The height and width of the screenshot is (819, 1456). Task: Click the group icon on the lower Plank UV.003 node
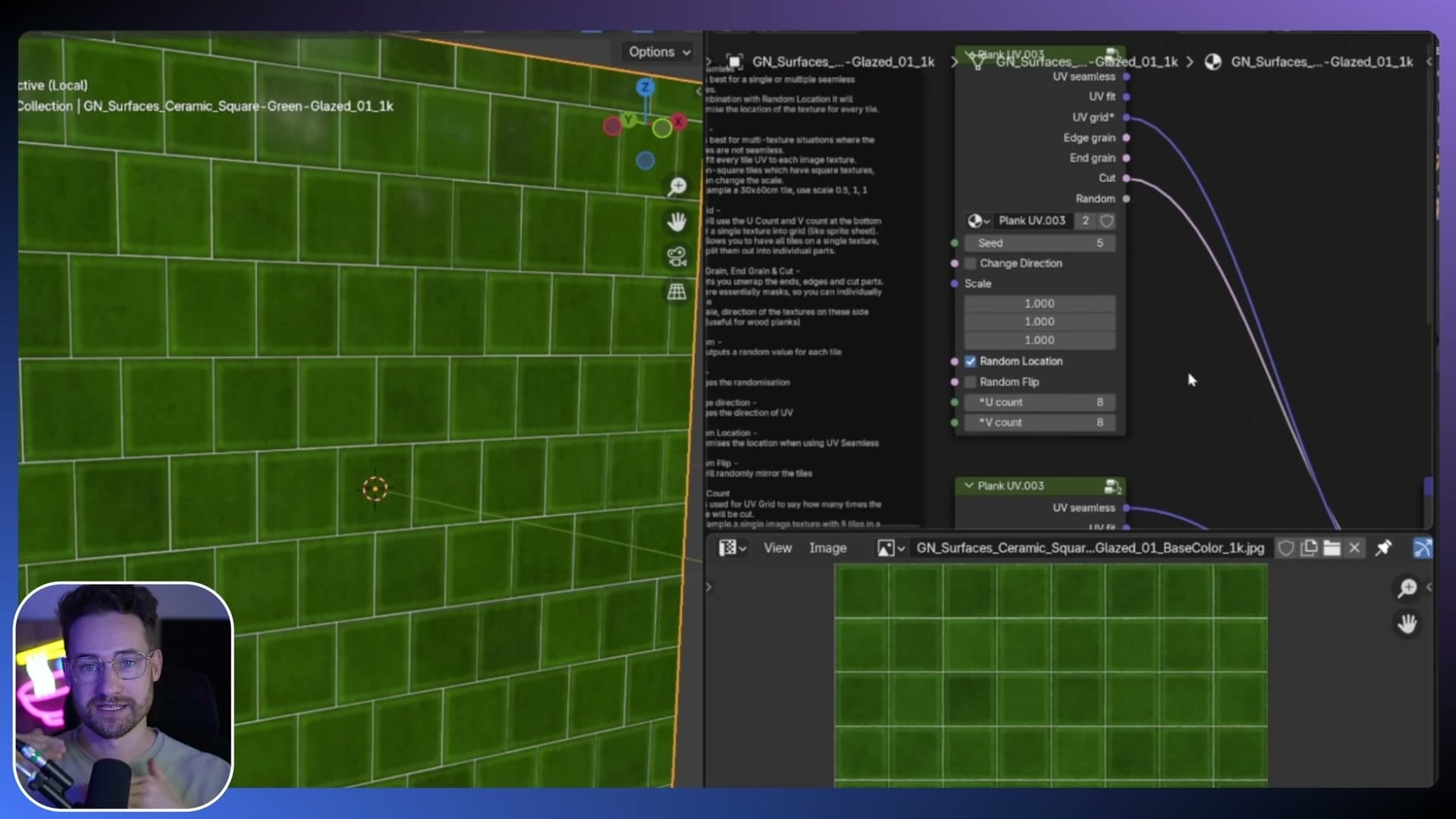click(1112, 486)
